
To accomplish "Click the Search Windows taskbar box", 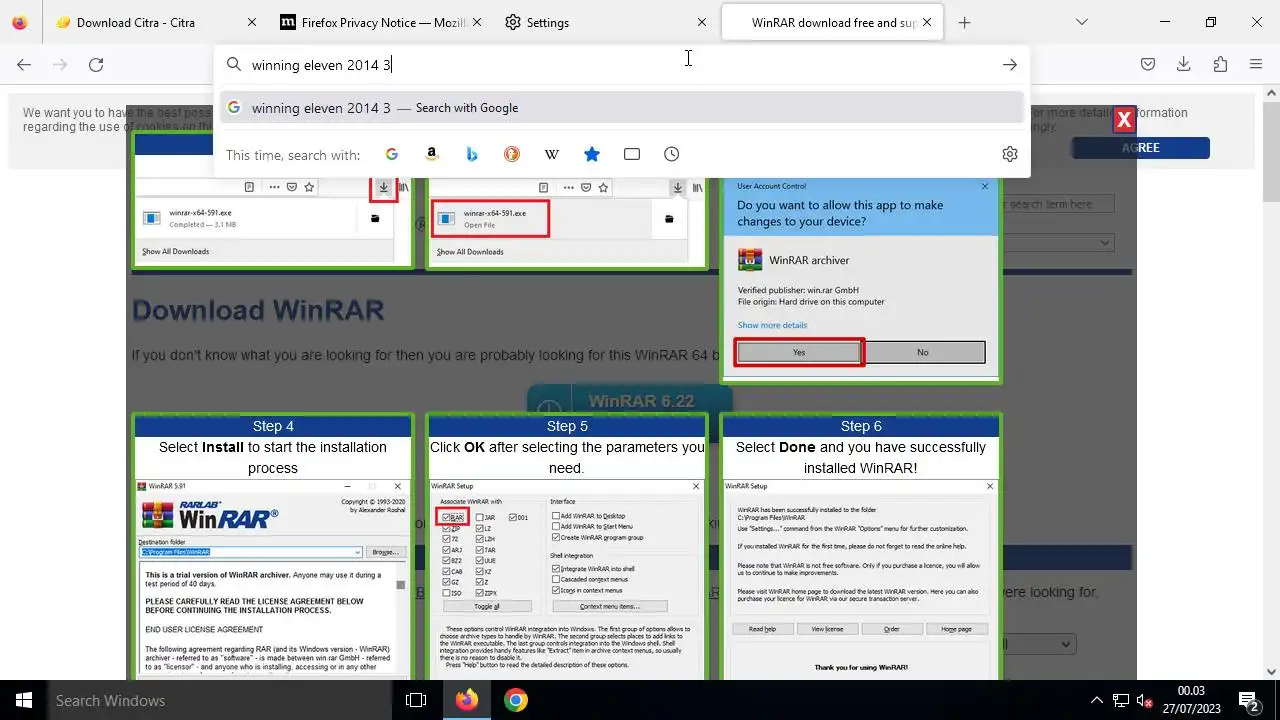I will pos(220,700).
